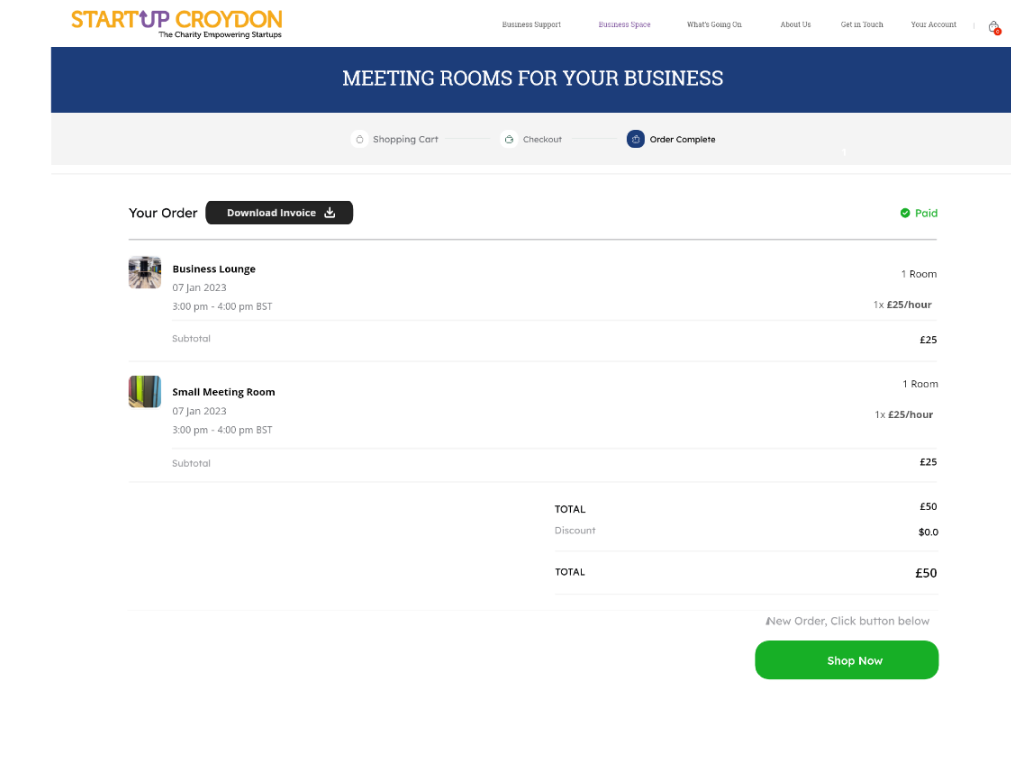The width and height of the screenshot is (1011, 762).
Task: Click the Download Invoice button
Action: point(279,213)
